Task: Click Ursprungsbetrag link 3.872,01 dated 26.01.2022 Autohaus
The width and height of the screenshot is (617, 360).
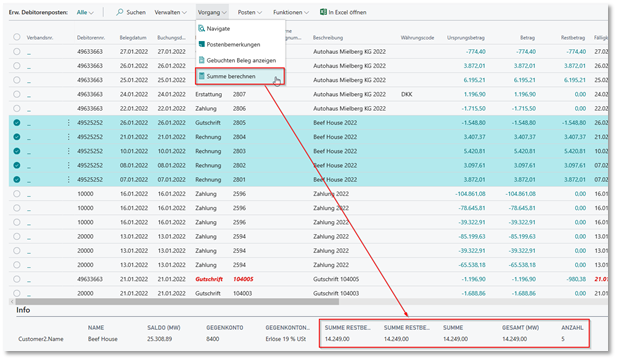Action: point(474,66)
